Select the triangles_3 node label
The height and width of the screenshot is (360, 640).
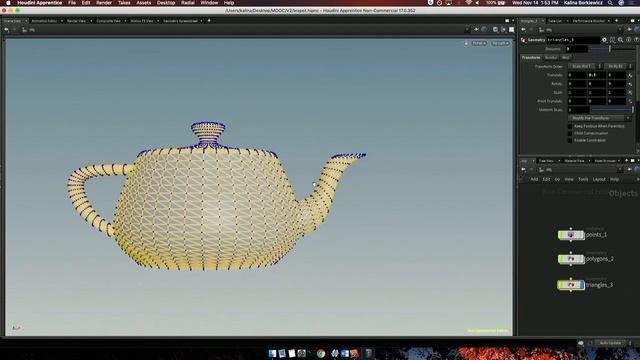pos(599,285)
